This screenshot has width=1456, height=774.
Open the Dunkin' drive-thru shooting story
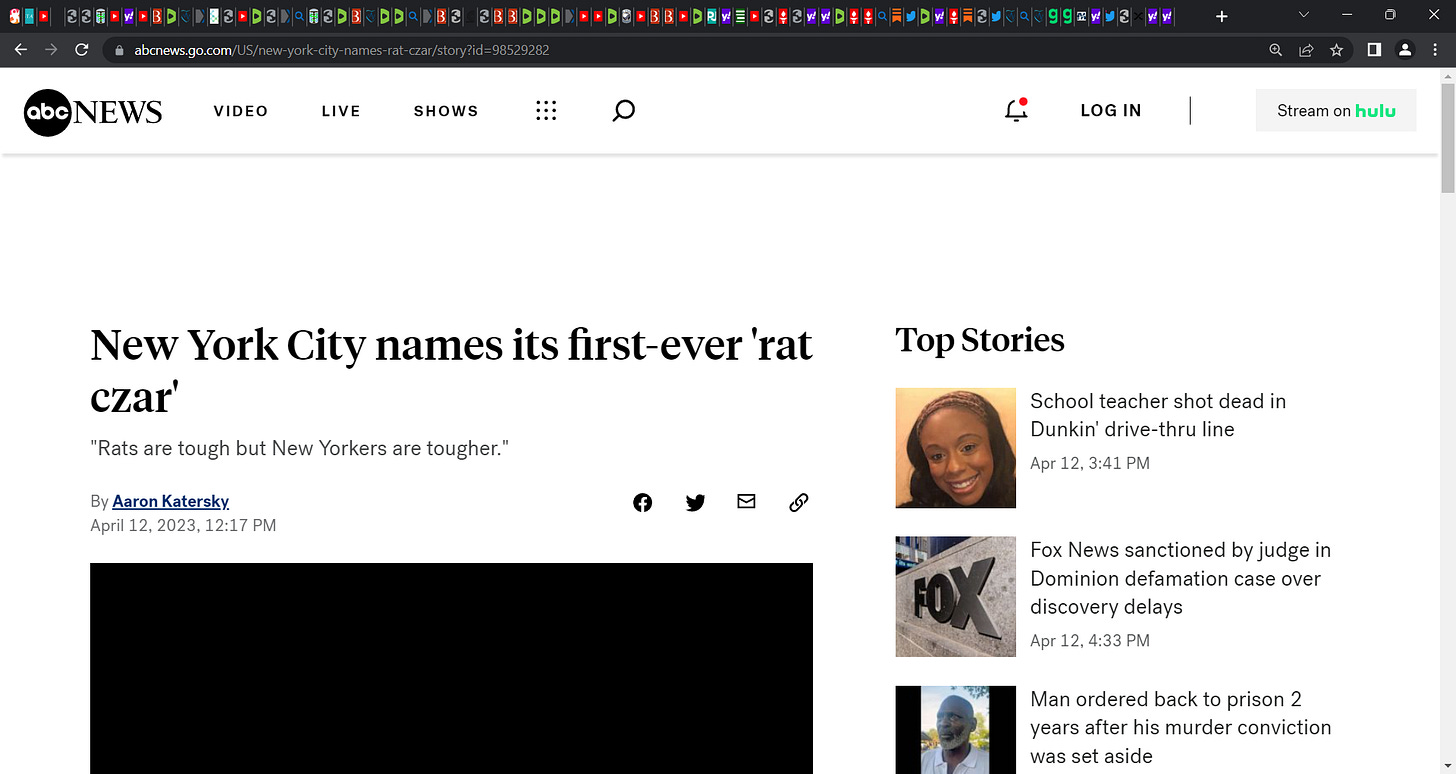[1158, 415]
